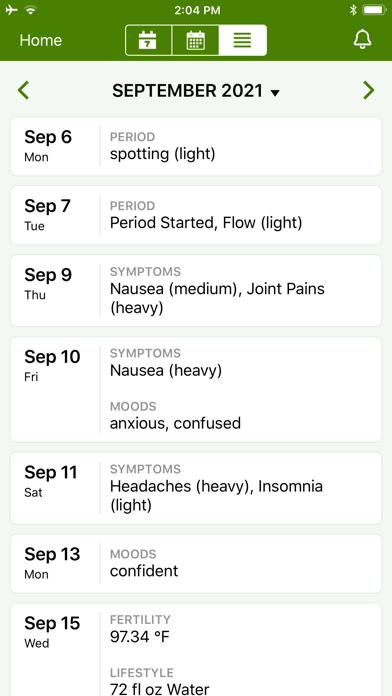The image size is (392, 696).
Task: Tap the 72 fl oz Water lifestyle line
Action: (159, 689)
